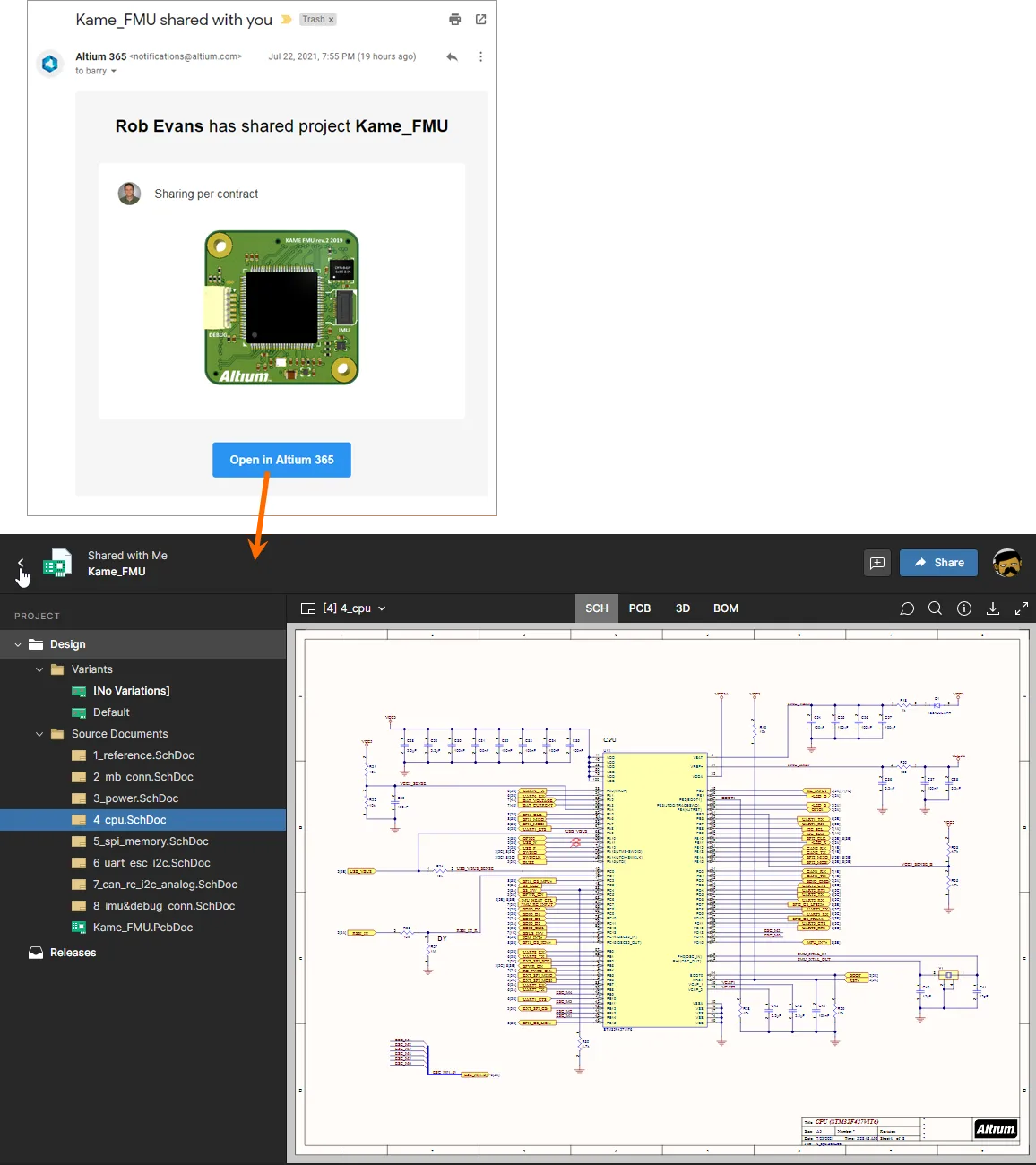Click the Open in Altium 365 button
Image resolution: width=1036 pixels, height=1165 pixels.
click(281, 460)
